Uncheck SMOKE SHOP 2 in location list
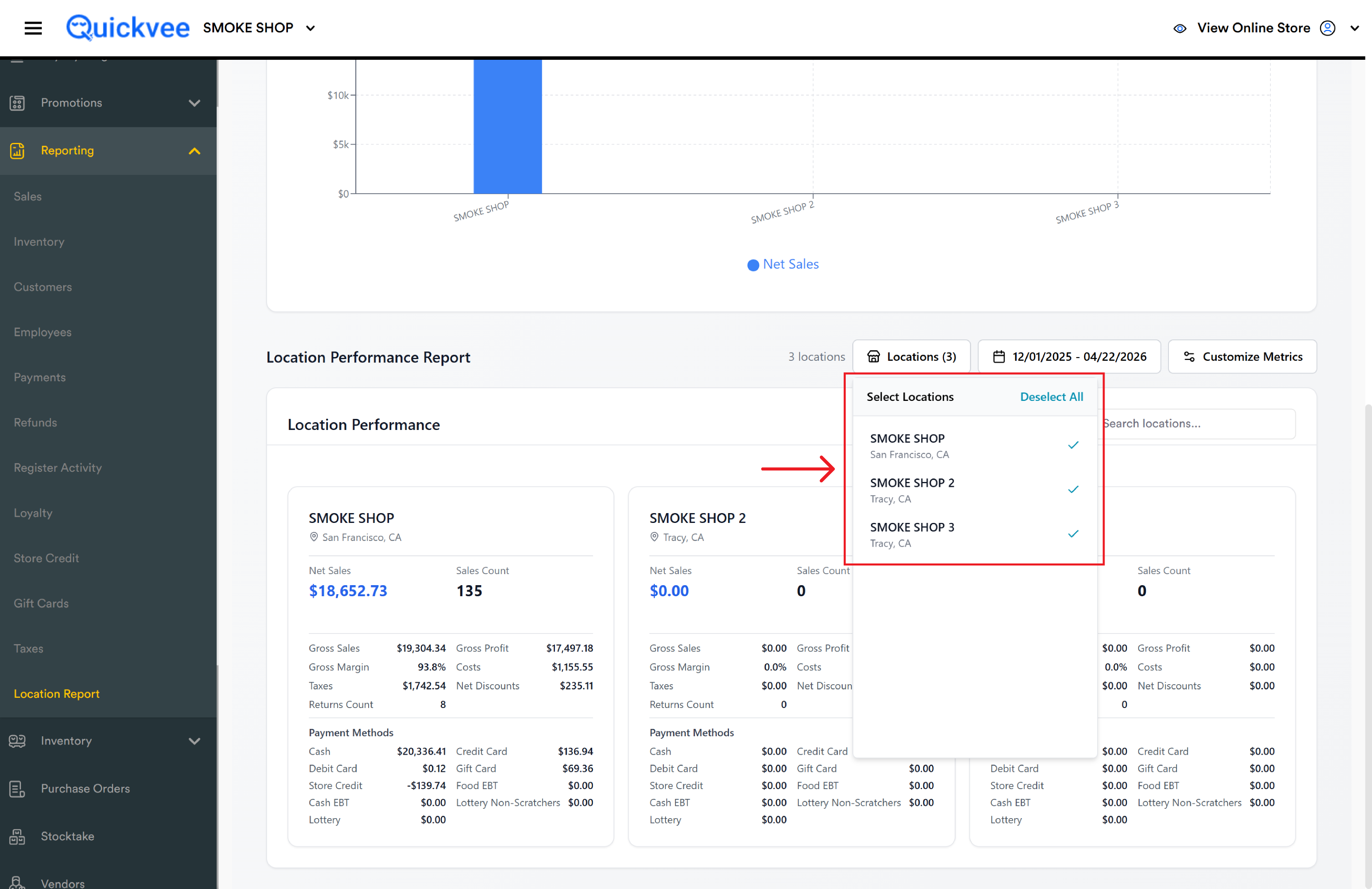 click(x=974, y=489)
